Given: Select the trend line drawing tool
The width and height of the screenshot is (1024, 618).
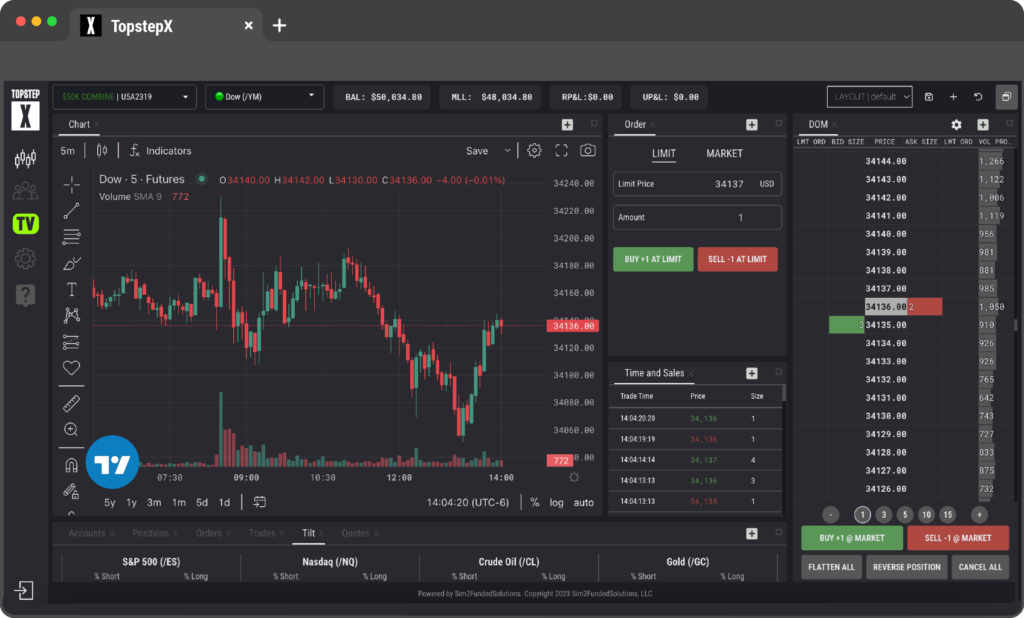Looking at the screenshot, I should [x=71, y=211].
